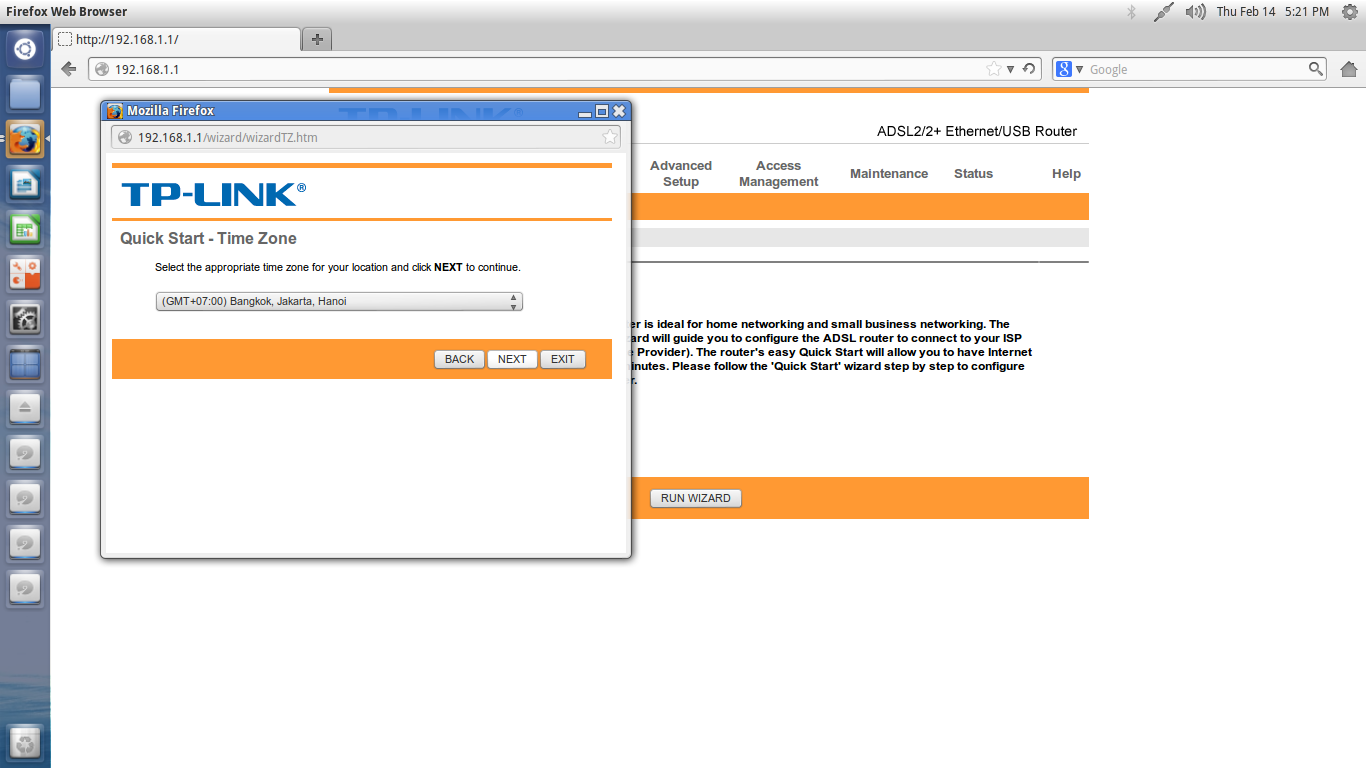Reload page with the refresh arrow
Screen dimensions: 1366x768
tap(1030, 69)
